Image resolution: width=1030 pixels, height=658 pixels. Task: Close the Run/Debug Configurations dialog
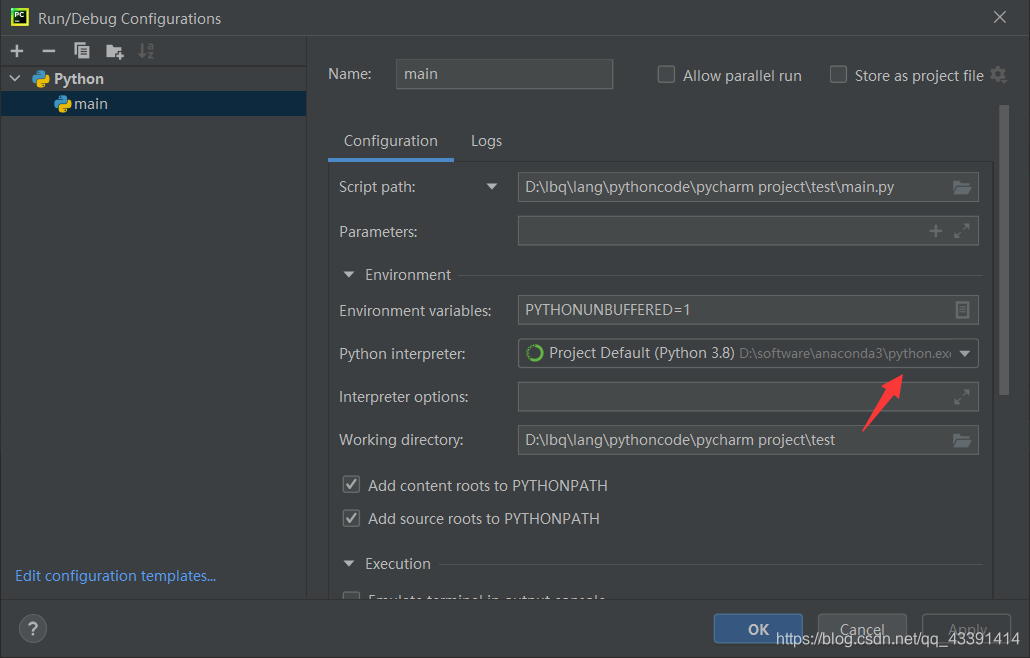[x=1000, y=17]
